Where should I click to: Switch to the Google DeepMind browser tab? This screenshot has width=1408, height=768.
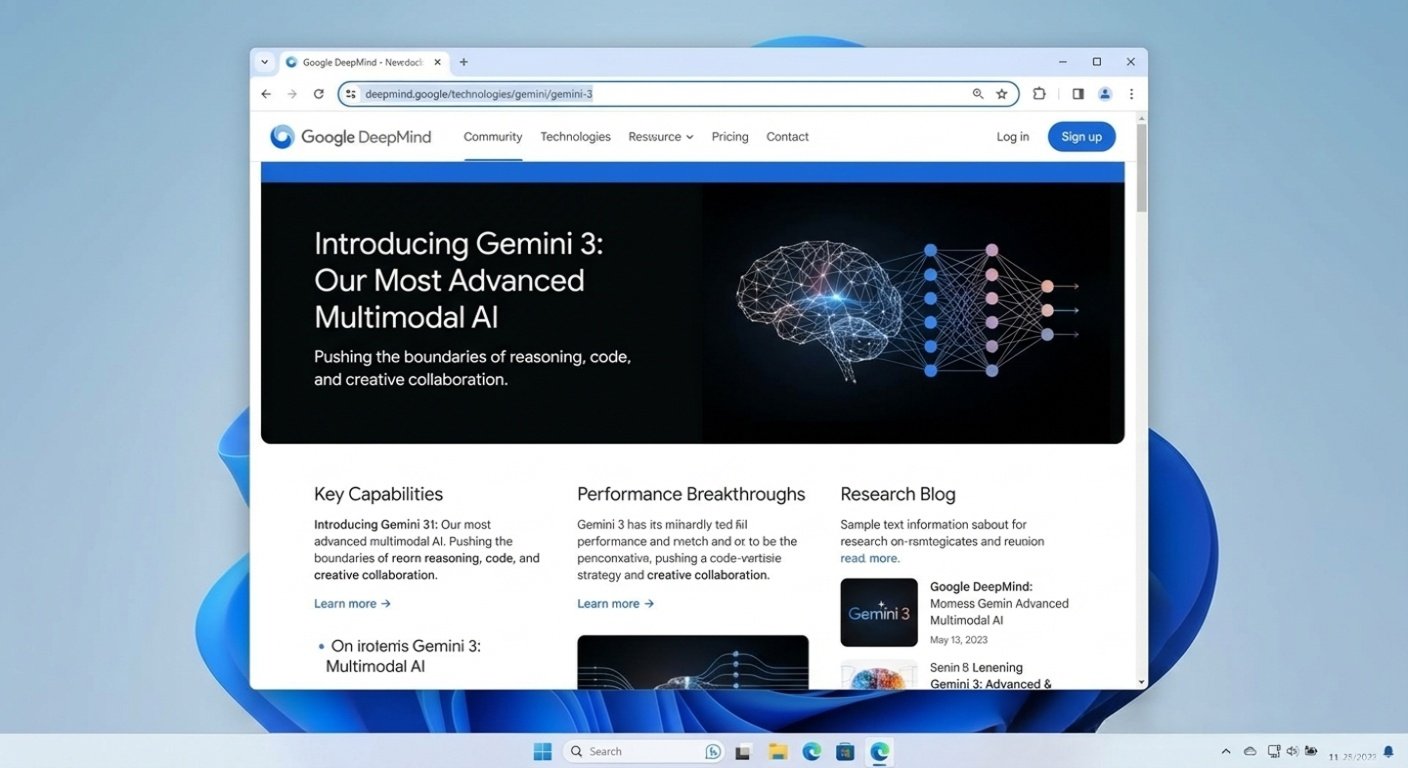(360, 61)
